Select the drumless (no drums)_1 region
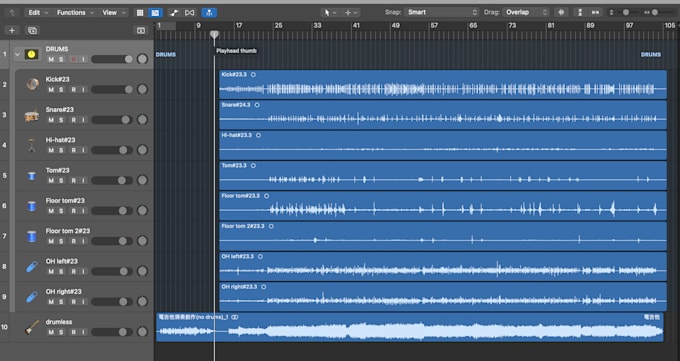Image resolution: width=680 pixels, height=361 pixels. [x=409, y=327]
